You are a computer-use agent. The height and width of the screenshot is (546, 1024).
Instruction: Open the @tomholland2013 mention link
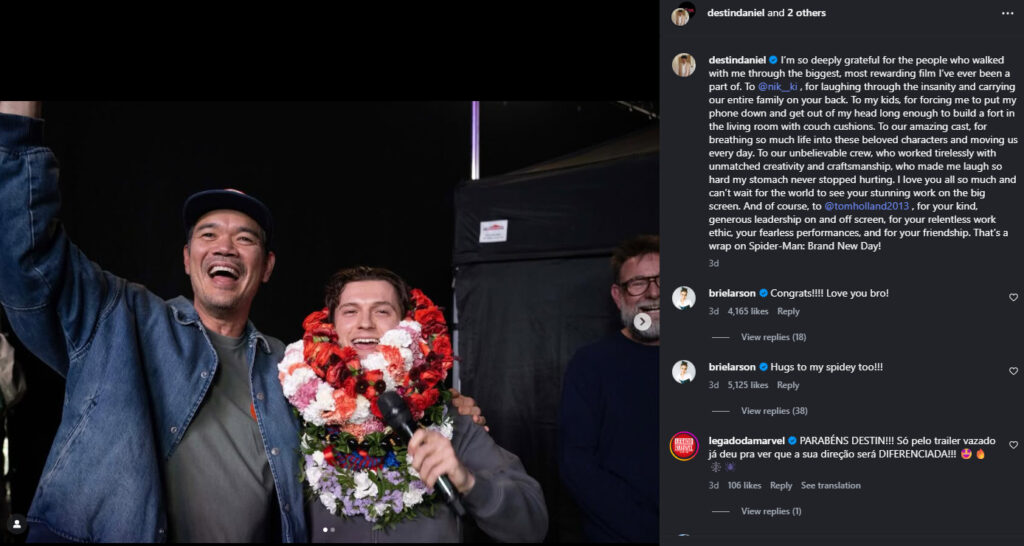[x=867, y=205]
